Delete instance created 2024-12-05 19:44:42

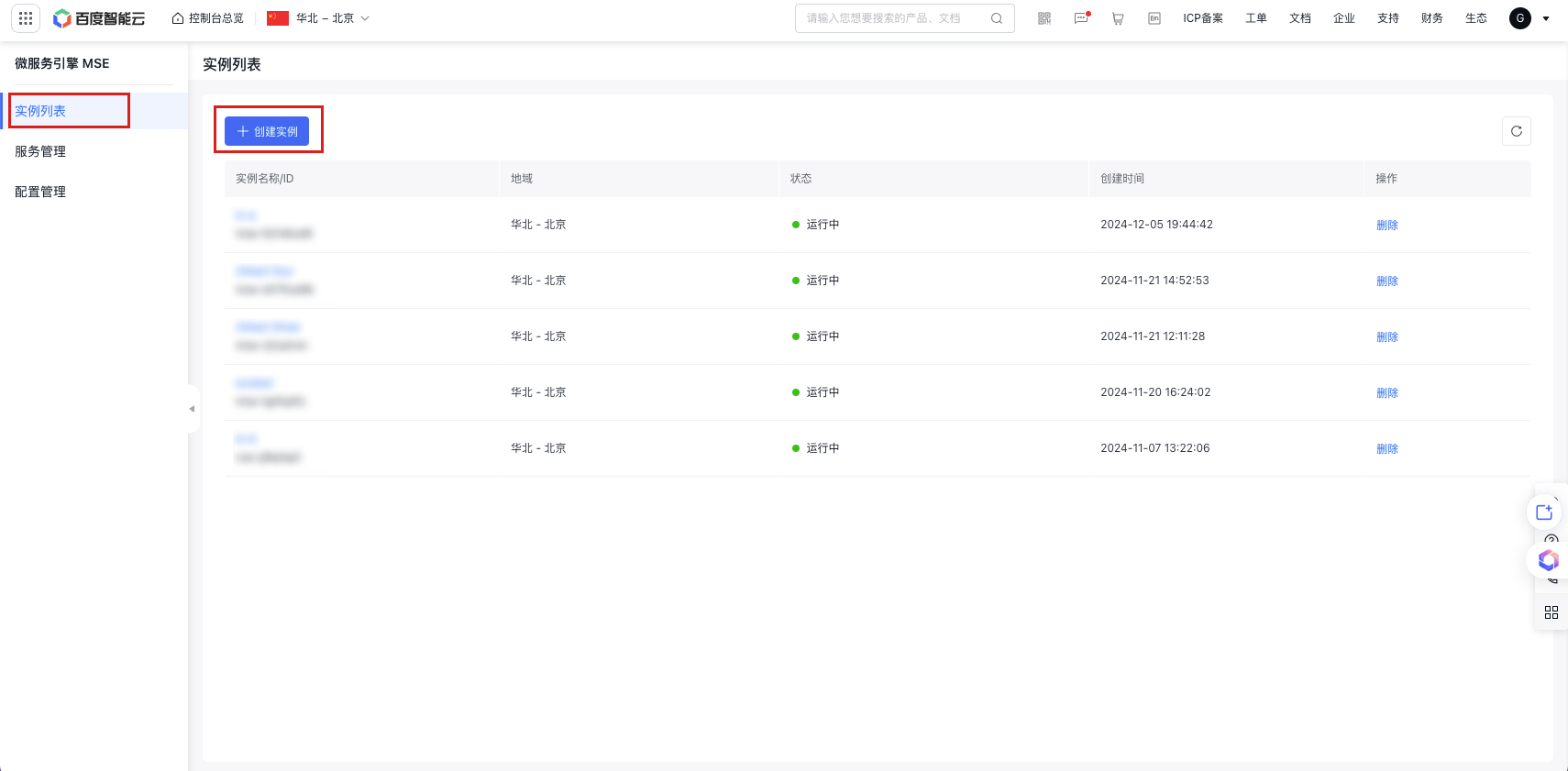point(1387,226)
